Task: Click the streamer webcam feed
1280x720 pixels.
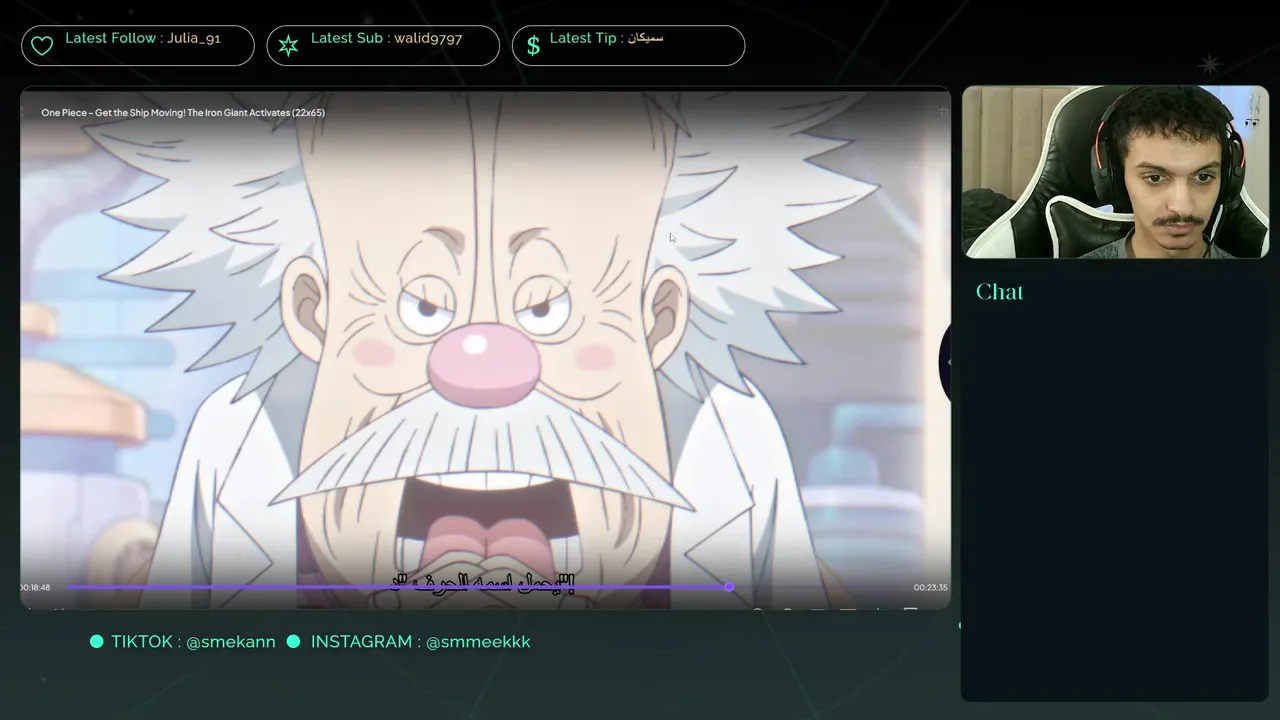Action: 1115,172
